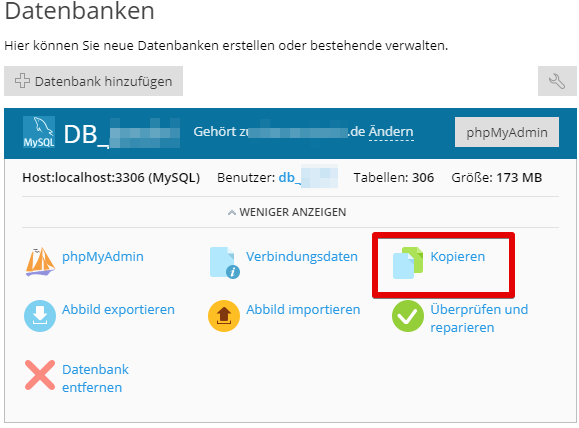The height and width of the screenshot is (428, 579).
Task: Click the Ändern link in header
Action: [x=391, y=132]
